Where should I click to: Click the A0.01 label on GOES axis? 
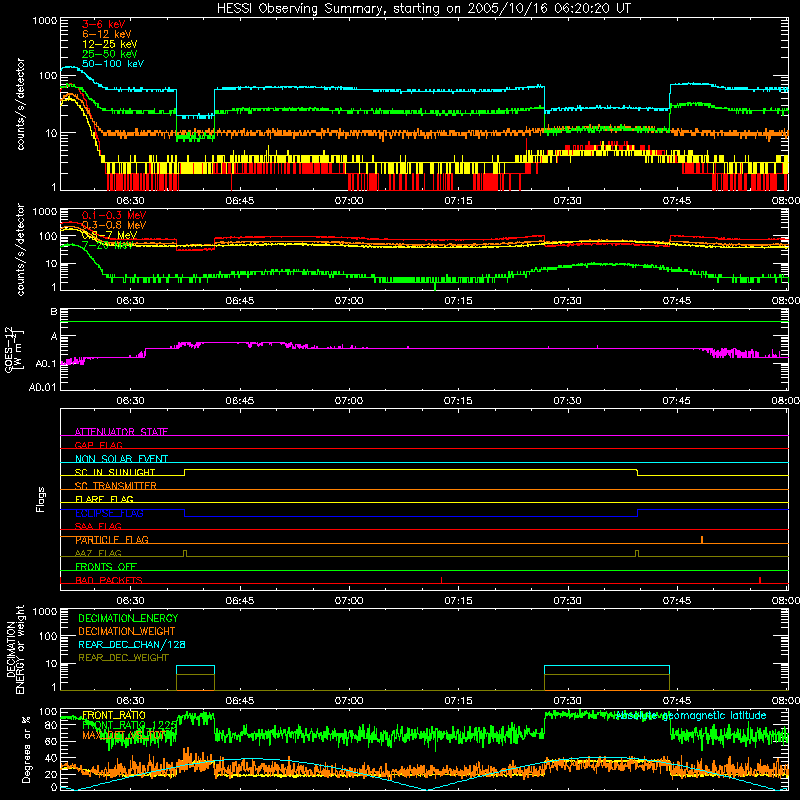click(42, 388)
